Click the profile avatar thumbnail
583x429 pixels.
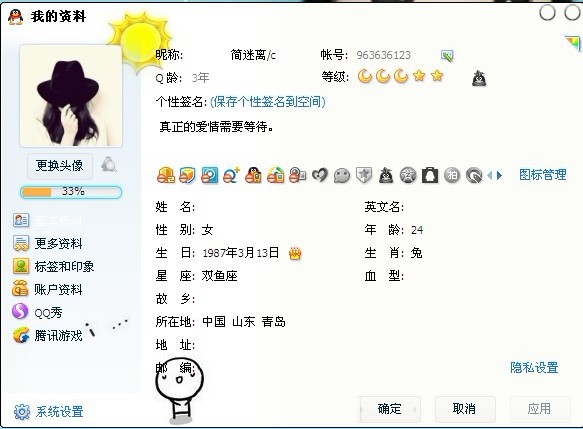coord(71,96)
